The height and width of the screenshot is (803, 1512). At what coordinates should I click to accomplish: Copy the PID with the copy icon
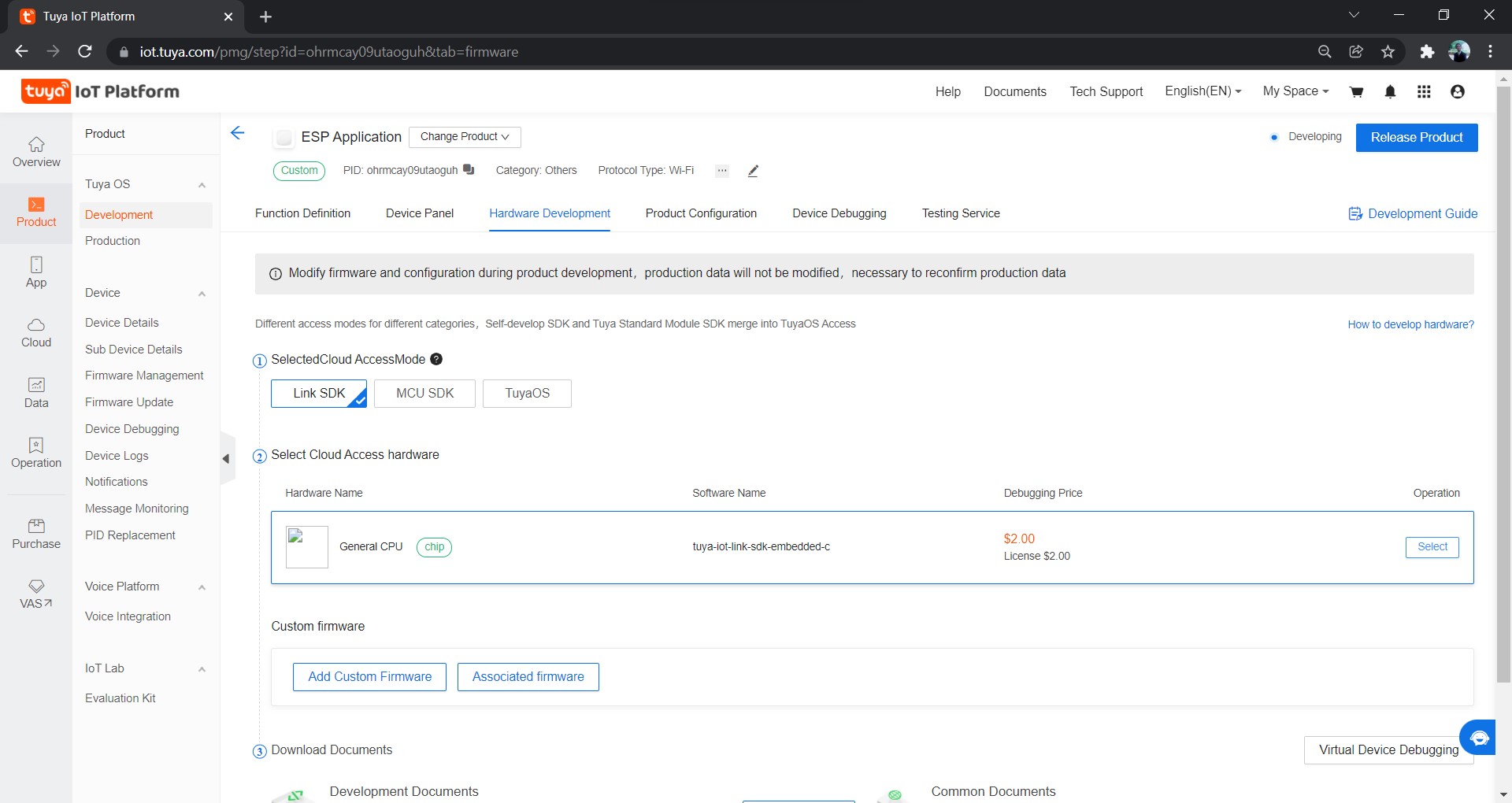(x=469, y=169)
